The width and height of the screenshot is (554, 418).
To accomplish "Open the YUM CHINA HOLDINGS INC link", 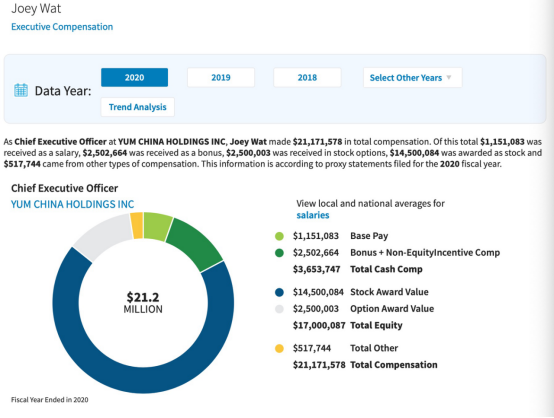I will [72, 204].
